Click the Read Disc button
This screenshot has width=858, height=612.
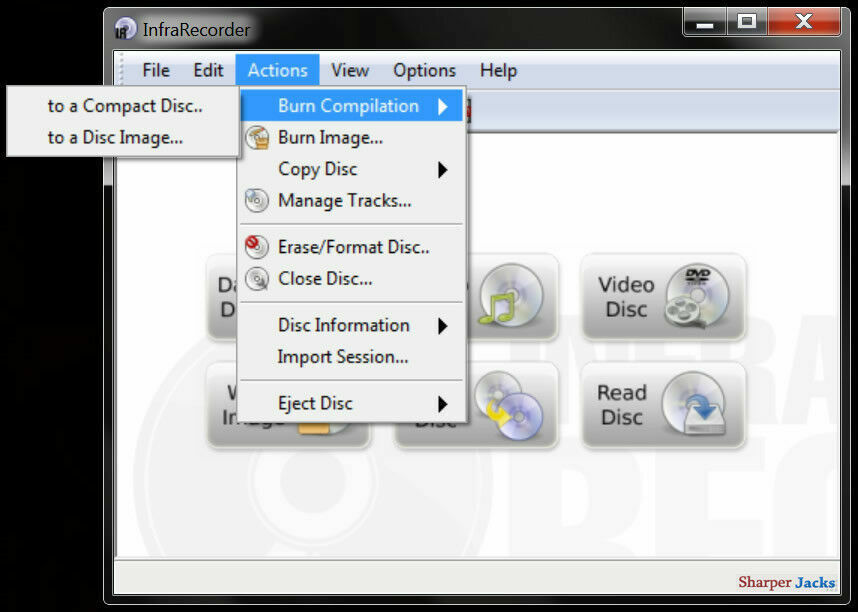pos(662,405)
